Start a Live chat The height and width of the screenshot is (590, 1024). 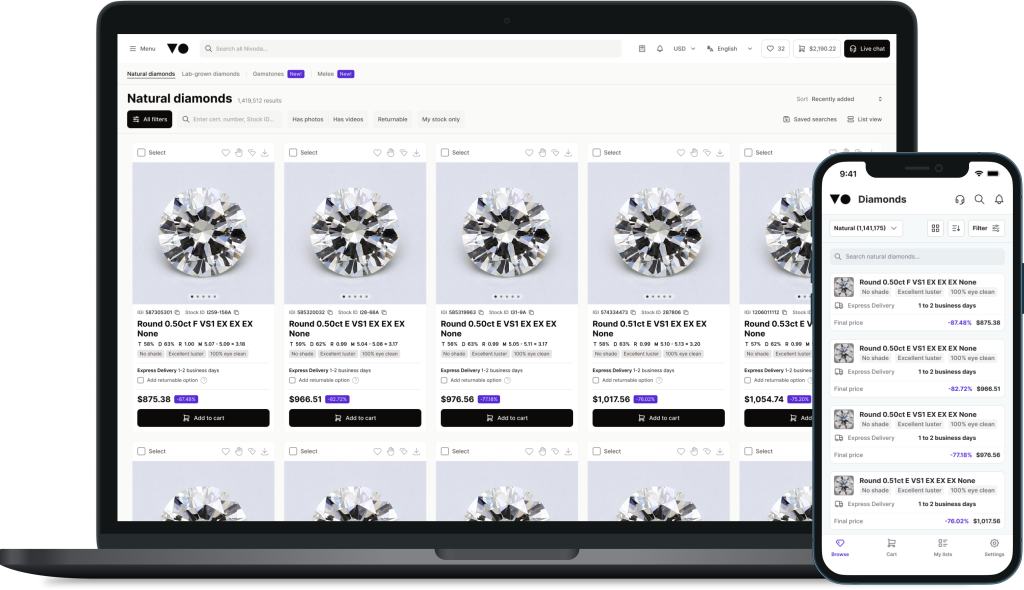(867, 48)
